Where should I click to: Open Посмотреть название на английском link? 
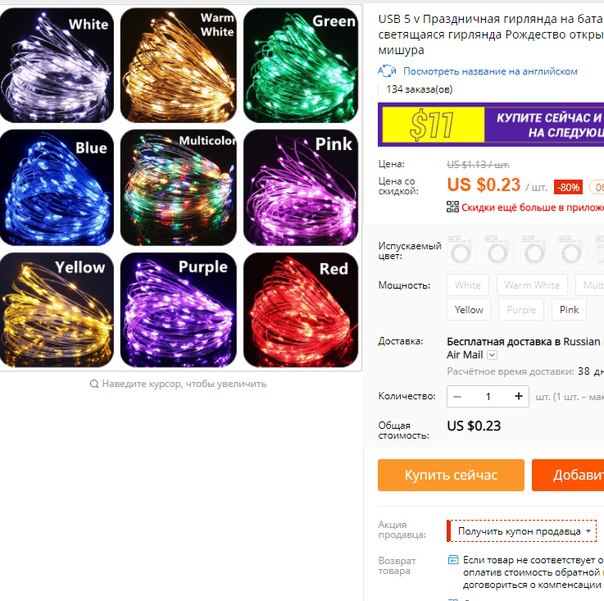(x=490, y=71)
